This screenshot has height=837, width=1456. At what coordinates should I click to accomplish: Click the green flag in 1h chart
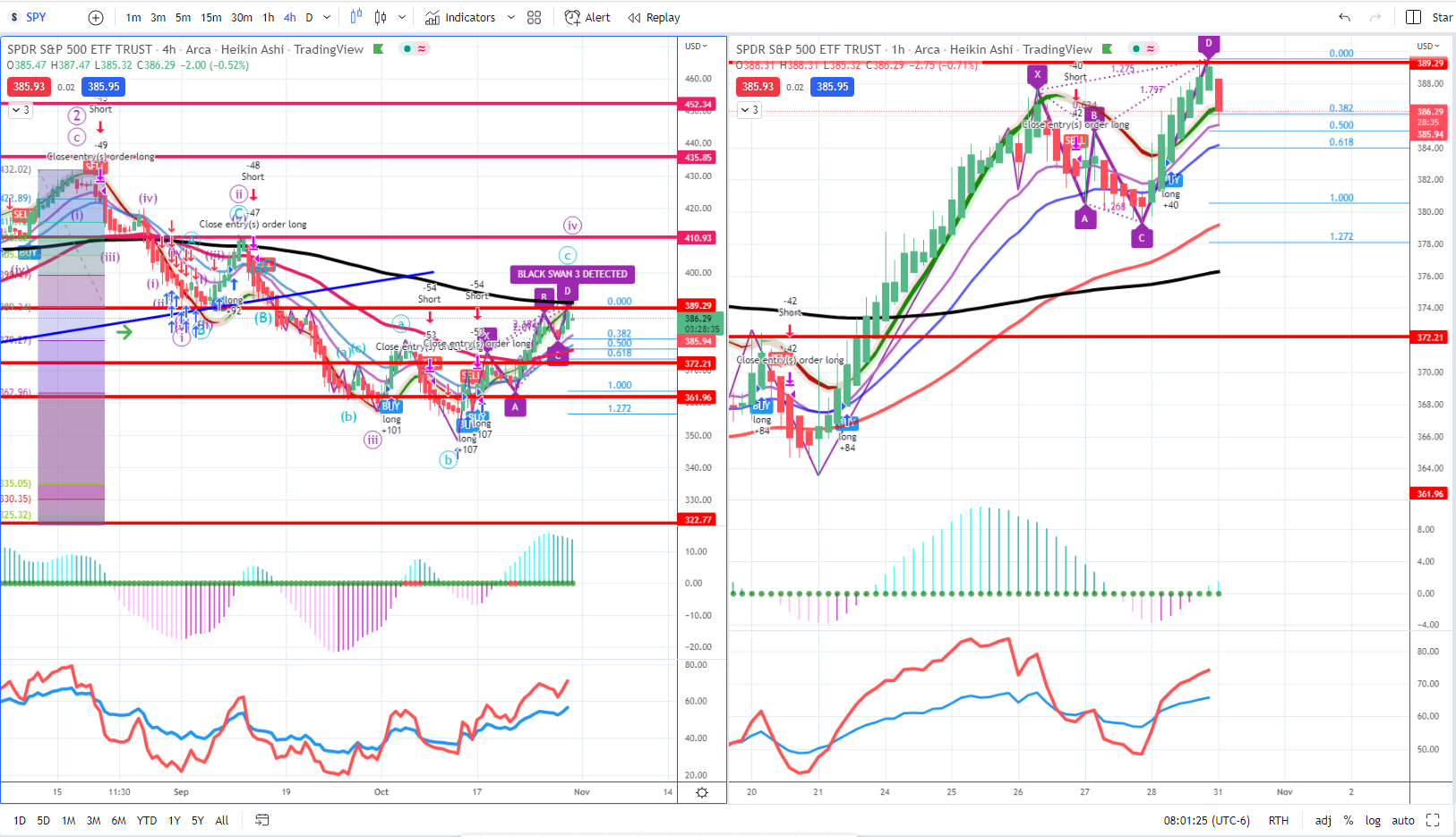coord(1108,49)
